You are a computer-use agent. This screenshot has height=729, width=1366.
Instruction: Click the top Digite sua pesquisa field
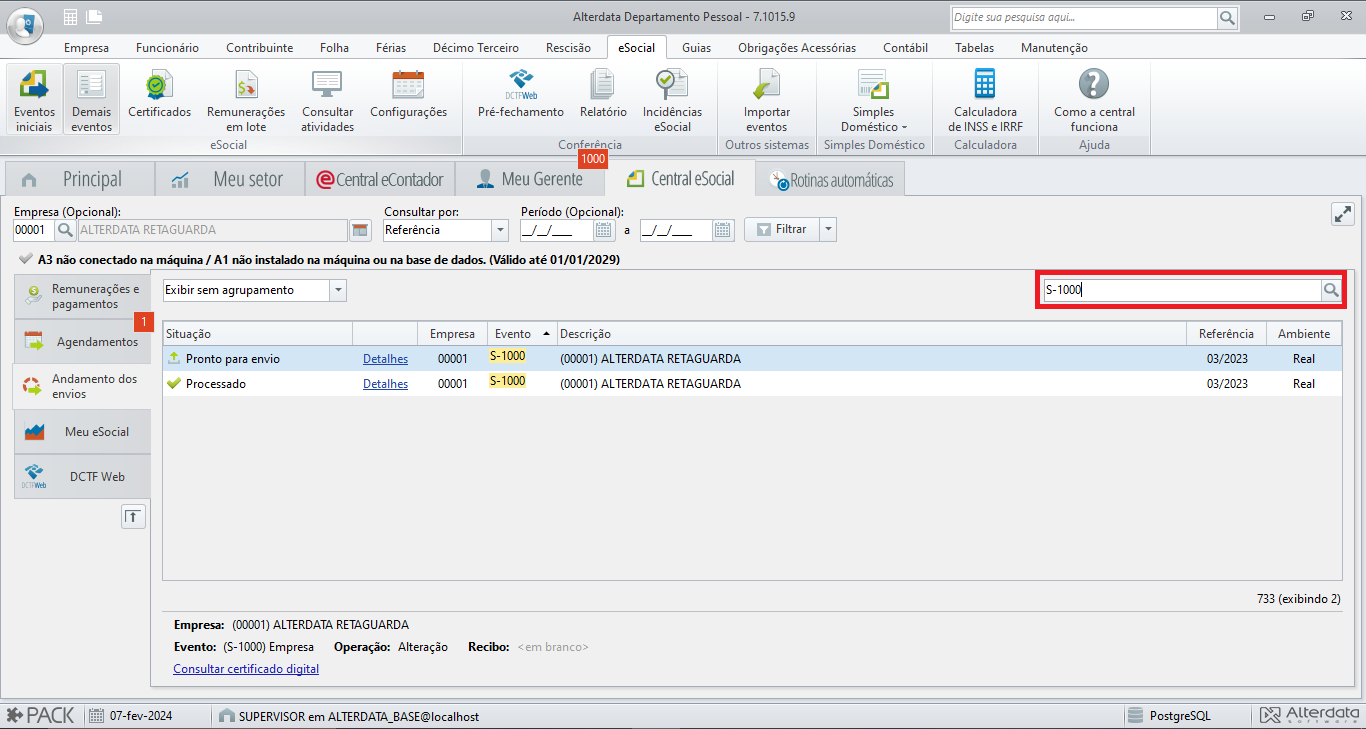tap(1084, 18)
